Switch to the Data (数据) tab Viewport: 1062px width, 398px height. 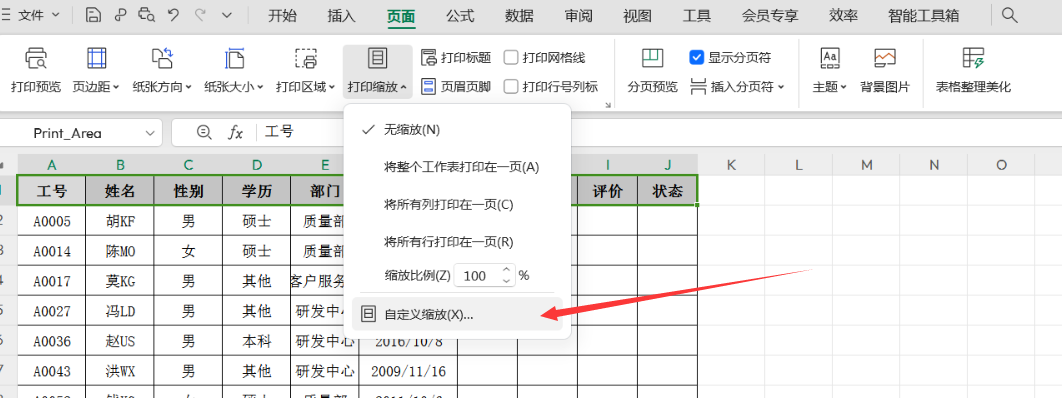(x=519, y=16)
